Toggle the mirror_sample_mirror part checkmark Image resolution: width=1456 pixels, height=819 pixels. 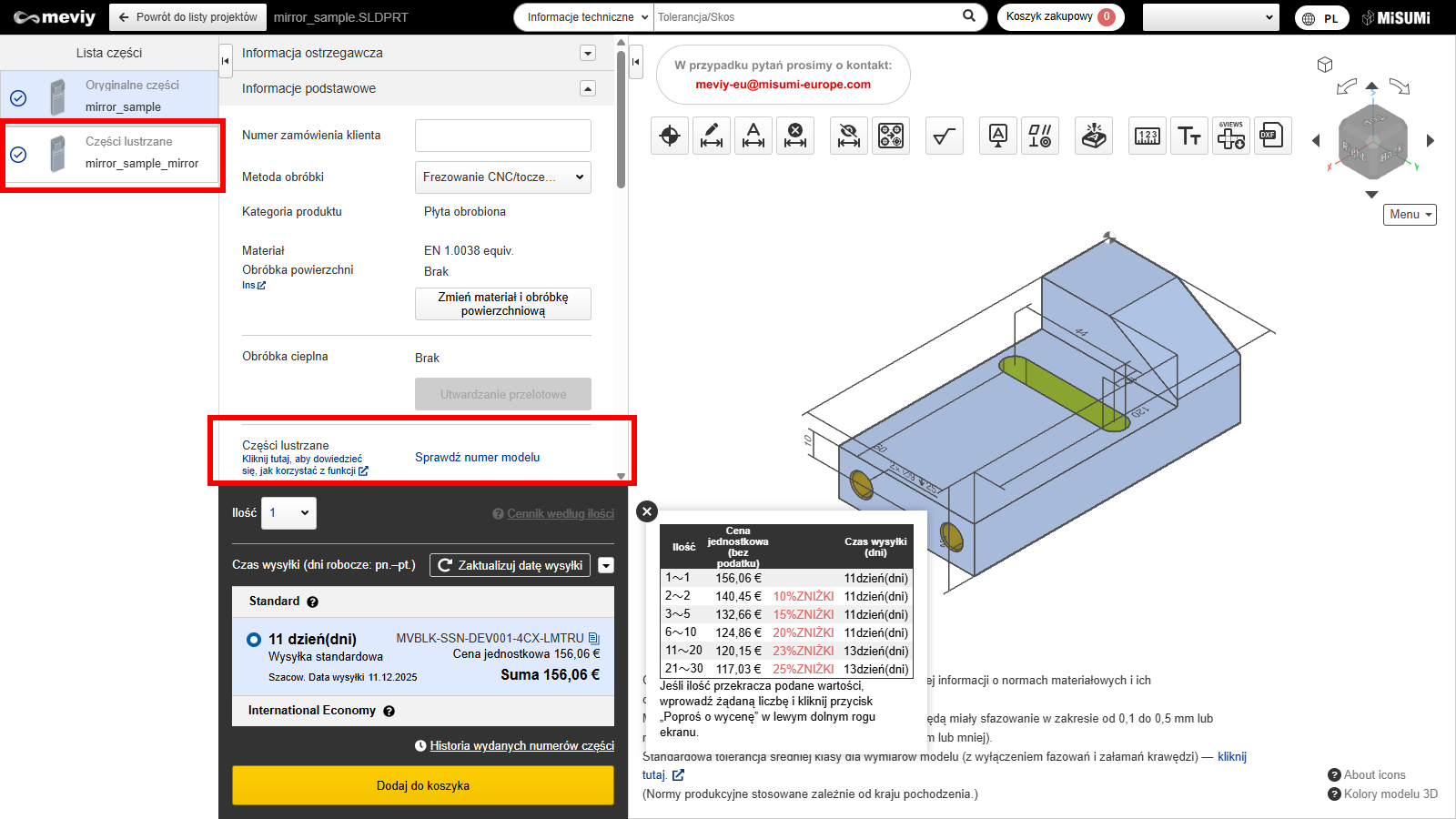click(18, 155)
